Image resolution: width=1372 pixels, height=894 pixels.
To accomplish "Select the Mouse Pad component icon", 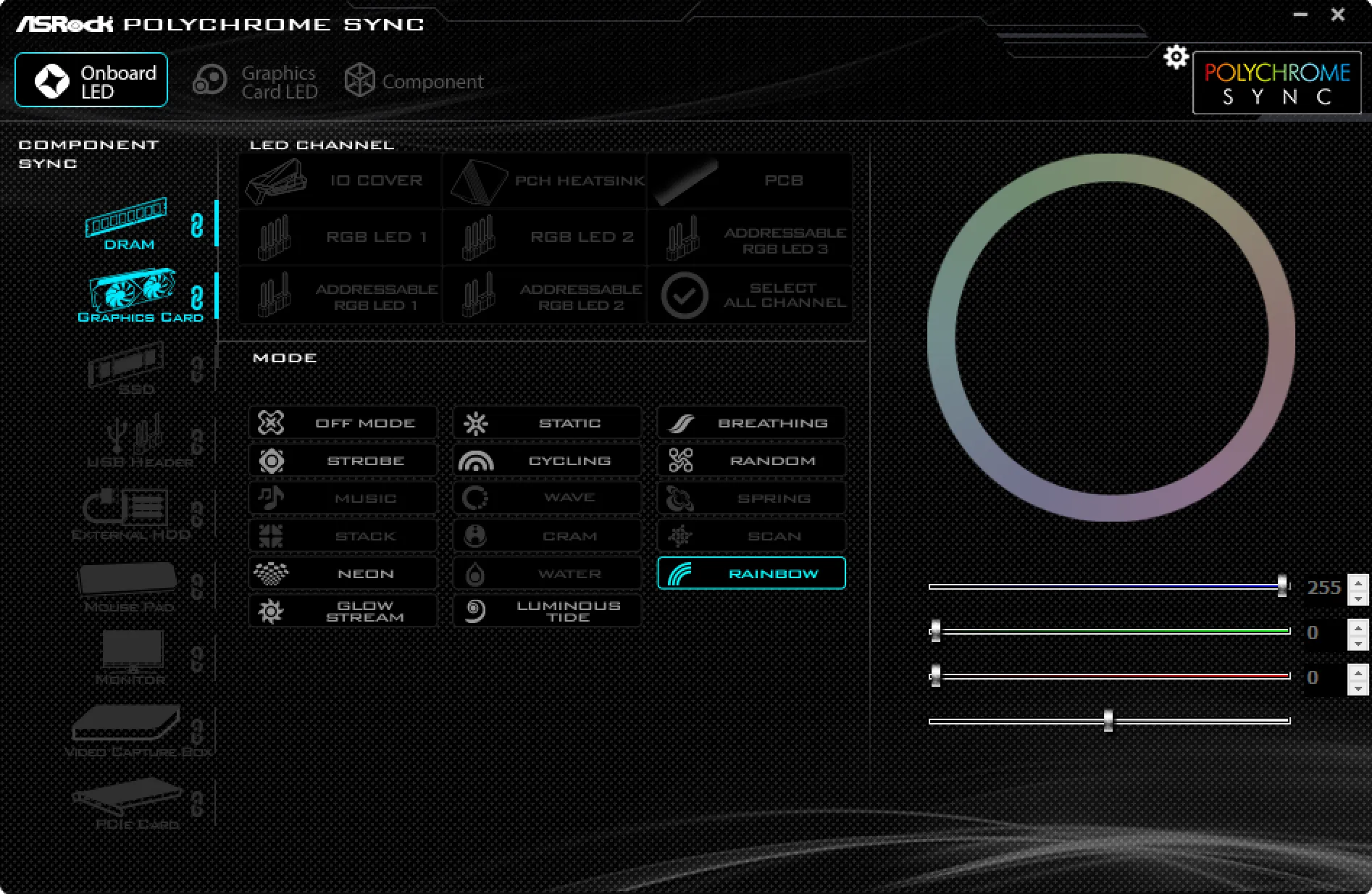I will 127,580.
